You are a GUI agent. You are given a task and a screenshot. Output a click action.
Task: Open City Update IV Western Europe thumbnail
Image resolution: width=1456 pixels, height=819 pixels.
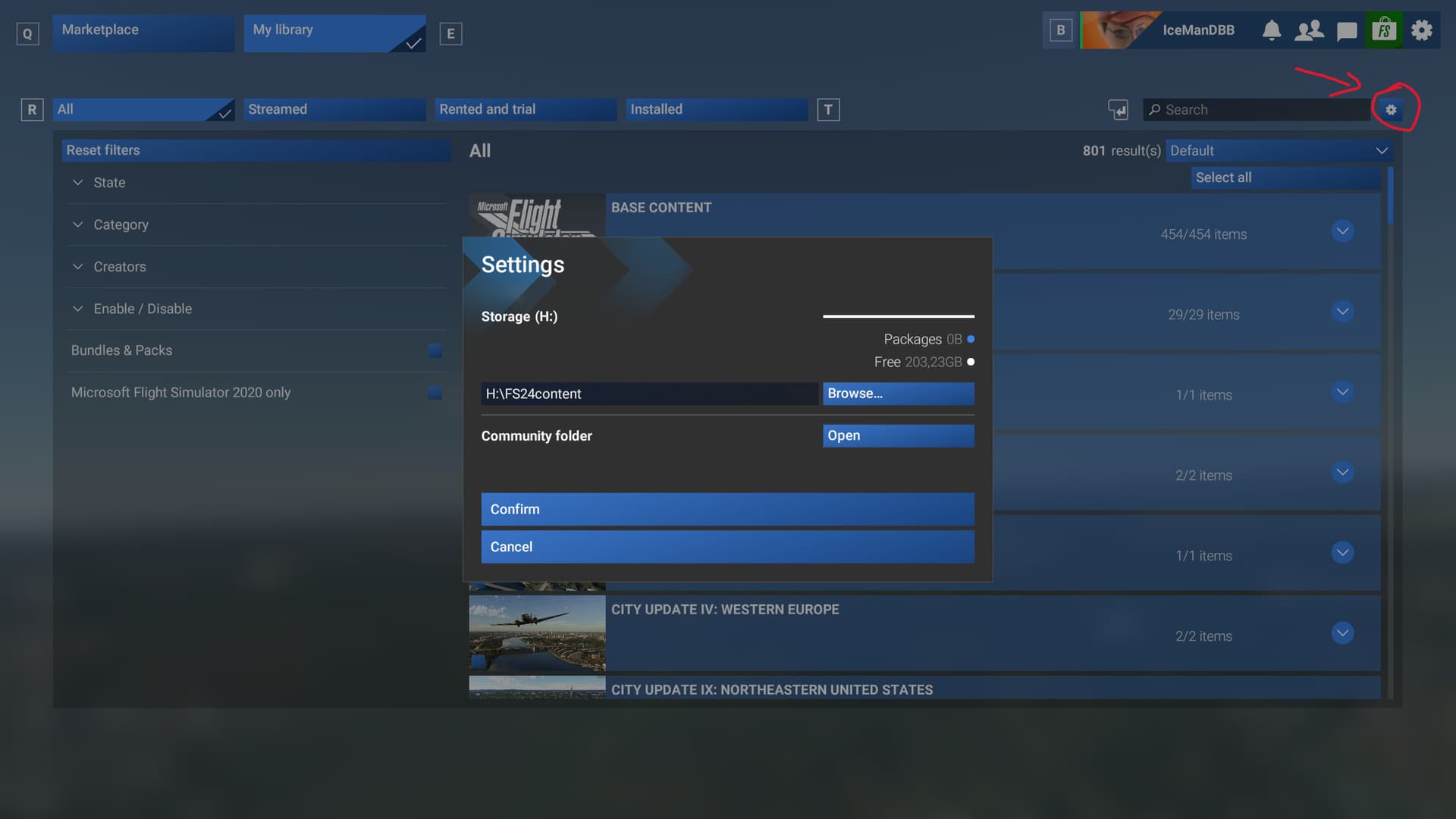point(537,634)
